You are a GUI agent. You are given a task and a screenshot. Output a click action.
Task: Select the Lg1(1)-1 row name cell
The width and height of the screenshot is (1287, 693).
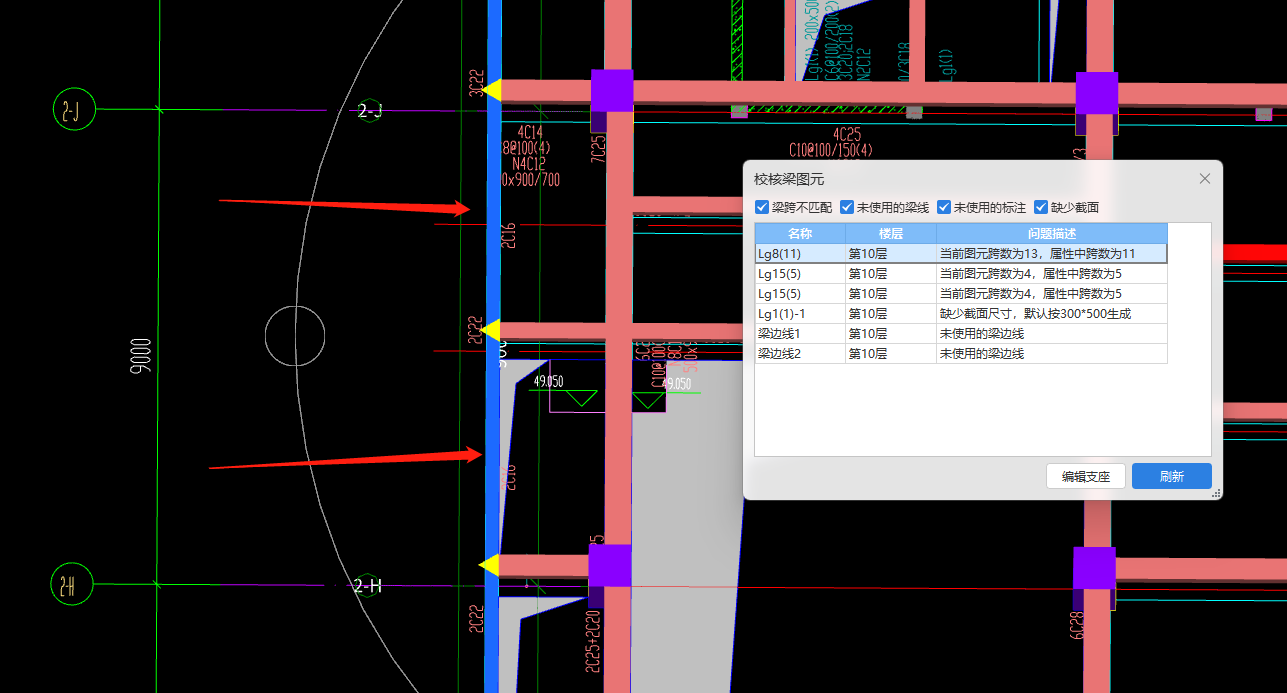800,314
